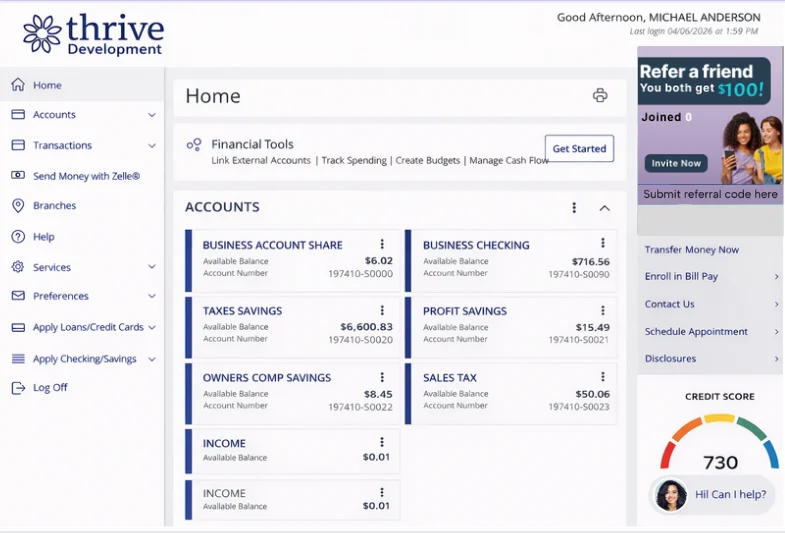Open PROFIT SAVINGS account title
Screen dimensions: 785x533
(465, 311)
